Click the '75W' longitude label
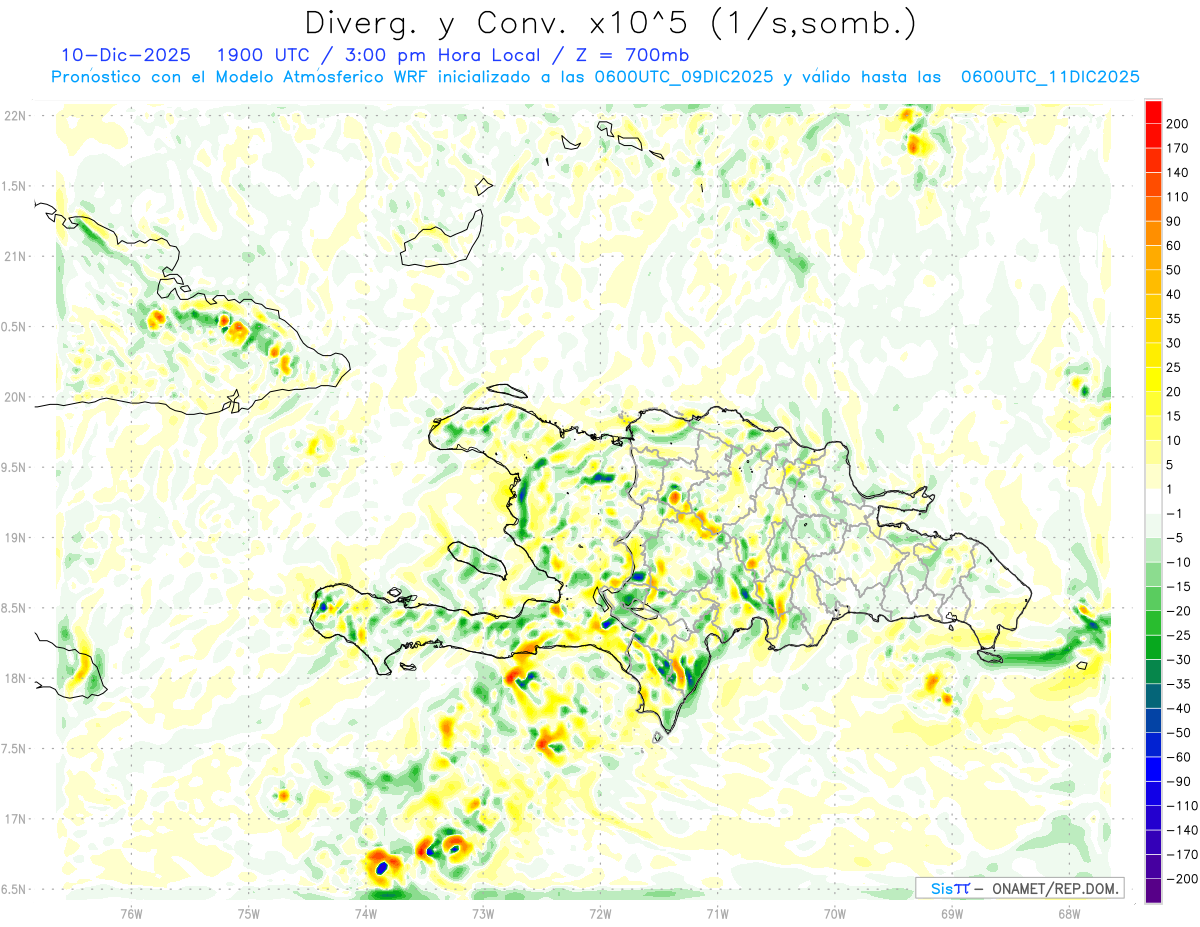The image size is (1200, 927). pos(248,913)
